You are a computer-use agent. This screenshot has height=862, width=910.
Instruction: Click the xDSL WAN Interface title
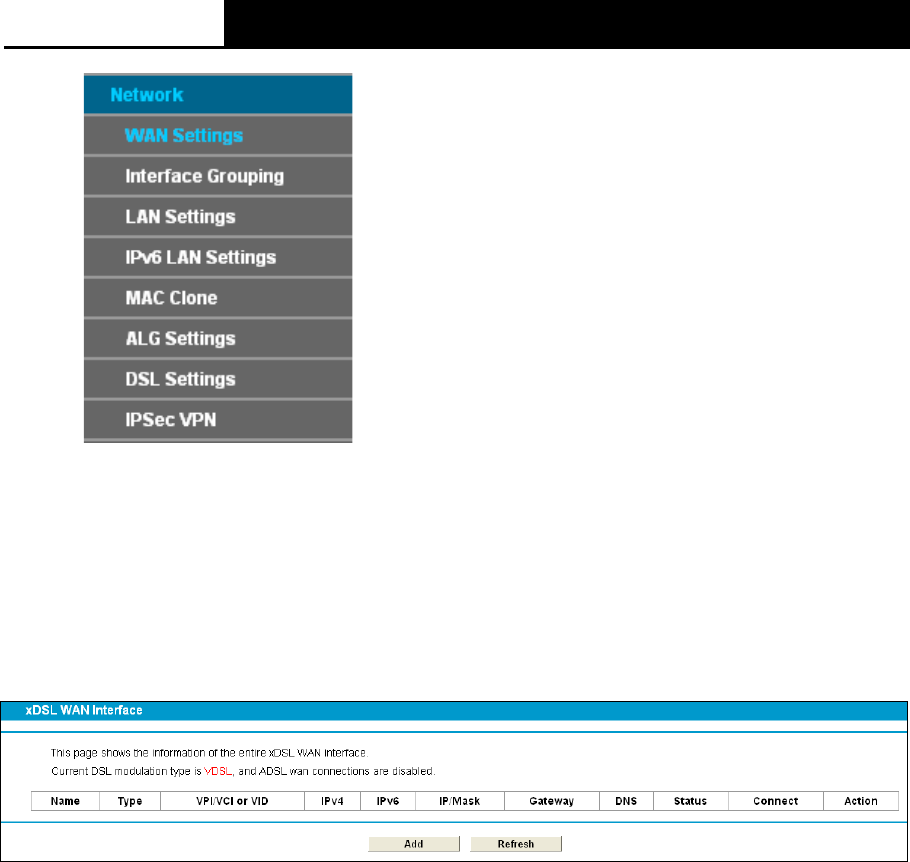84,710
